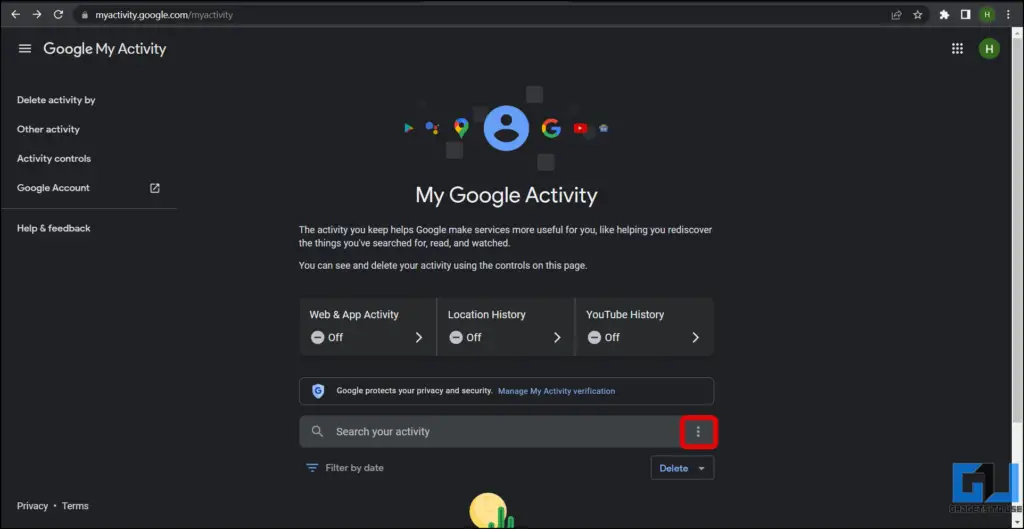
Task: Select Delete activity by in sidebar
Action: (x=56, y=100)
